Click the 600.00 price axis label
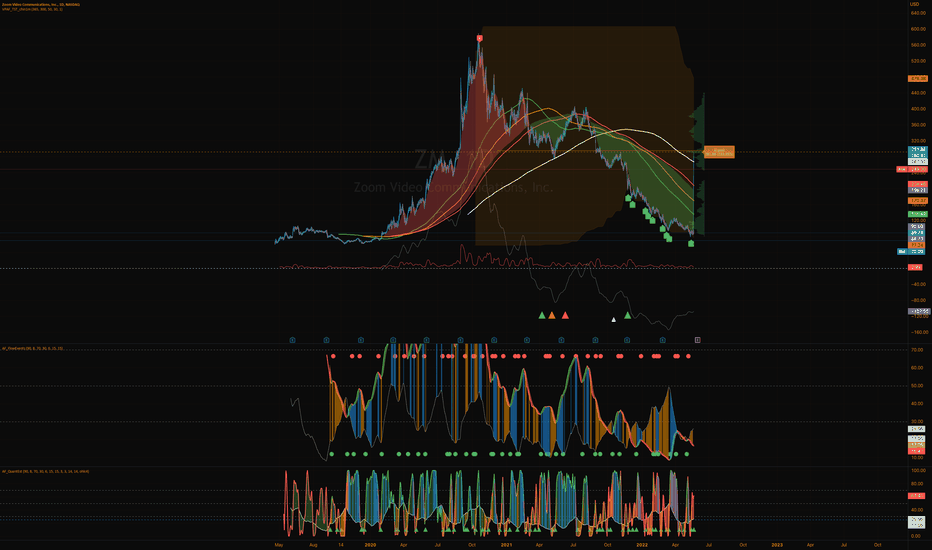 click(x=918, y=29)
